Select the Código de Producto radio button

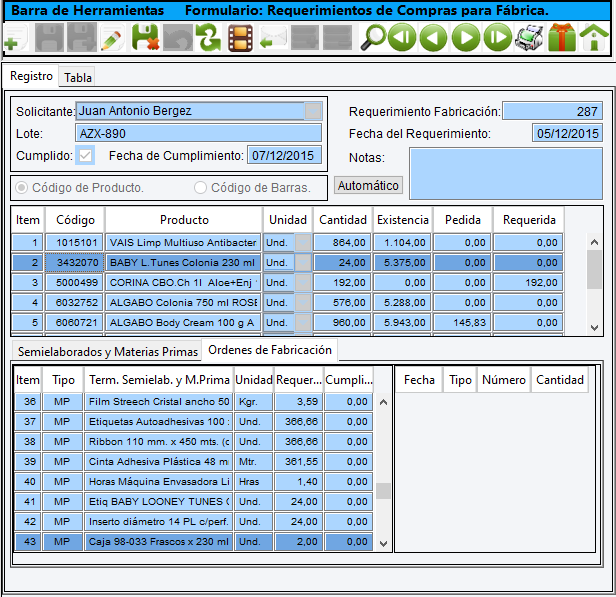tap(22, 188)
